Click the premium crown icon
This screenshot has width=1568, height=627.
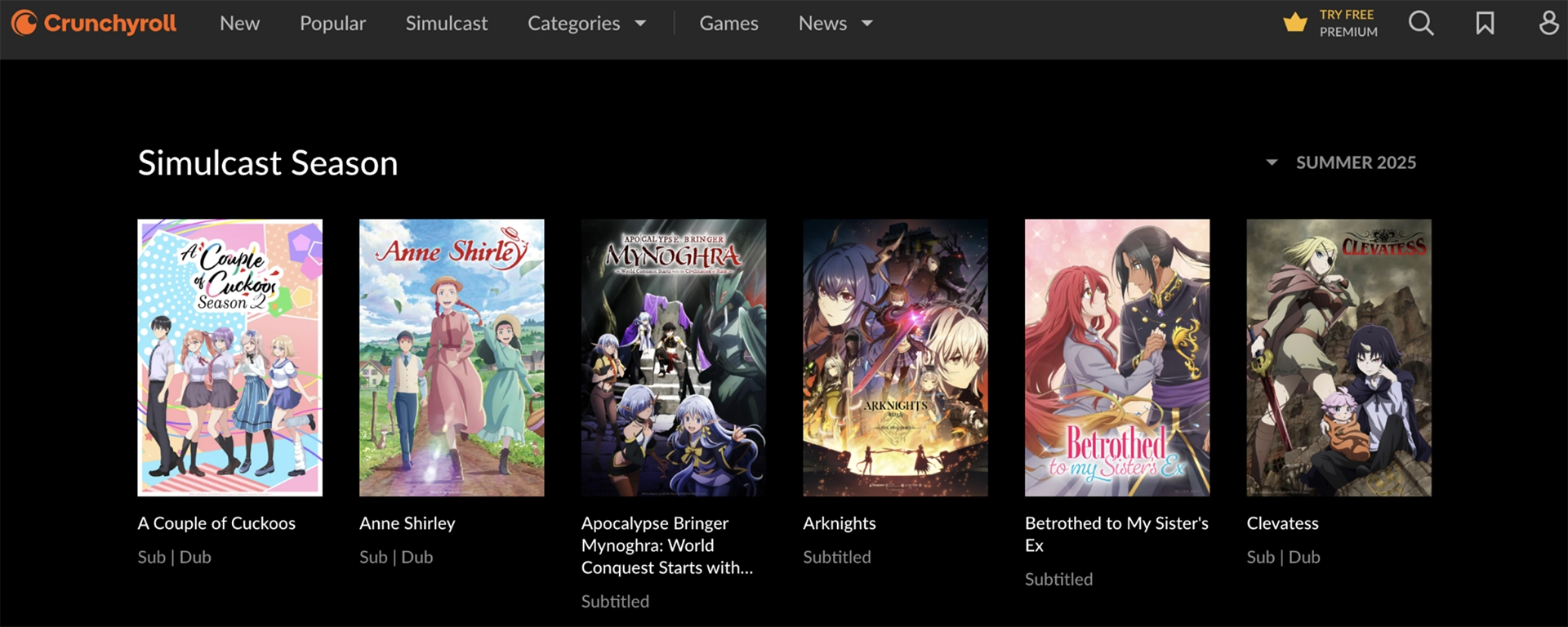coord(1295,23)
